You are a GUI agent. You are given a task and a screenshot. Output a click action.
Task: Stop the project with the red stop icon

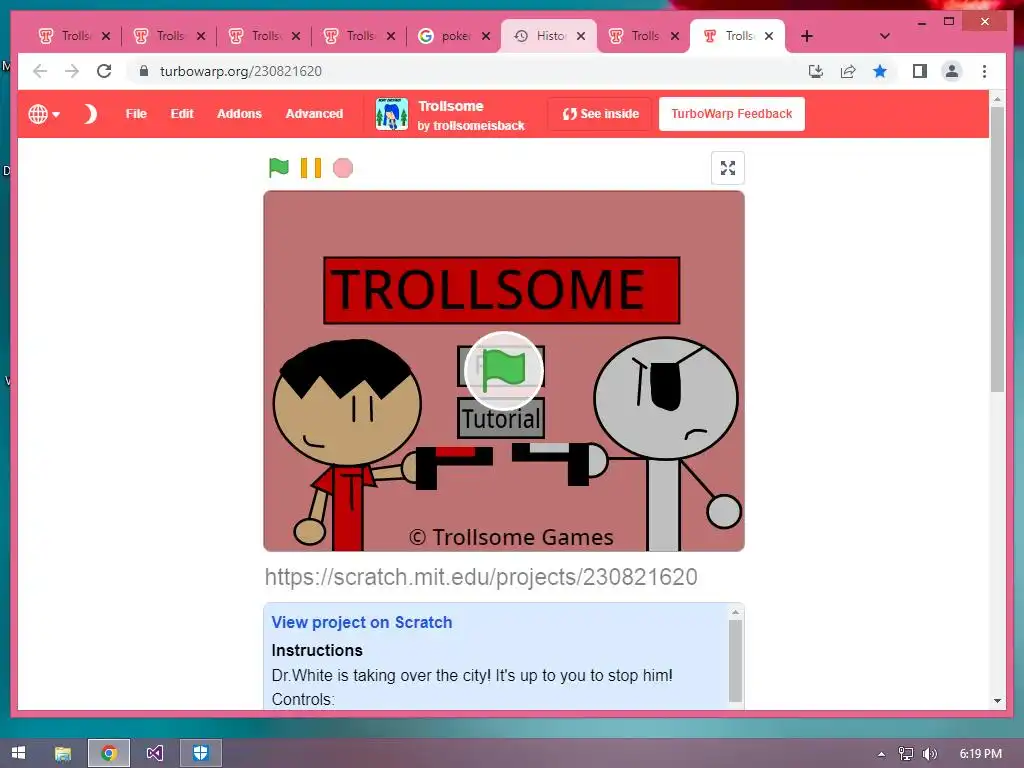[x=343, y=168]
